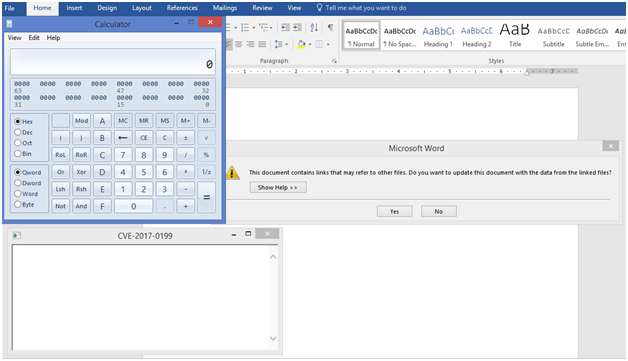Select the Dword radio button

click(x=18, y=183)
